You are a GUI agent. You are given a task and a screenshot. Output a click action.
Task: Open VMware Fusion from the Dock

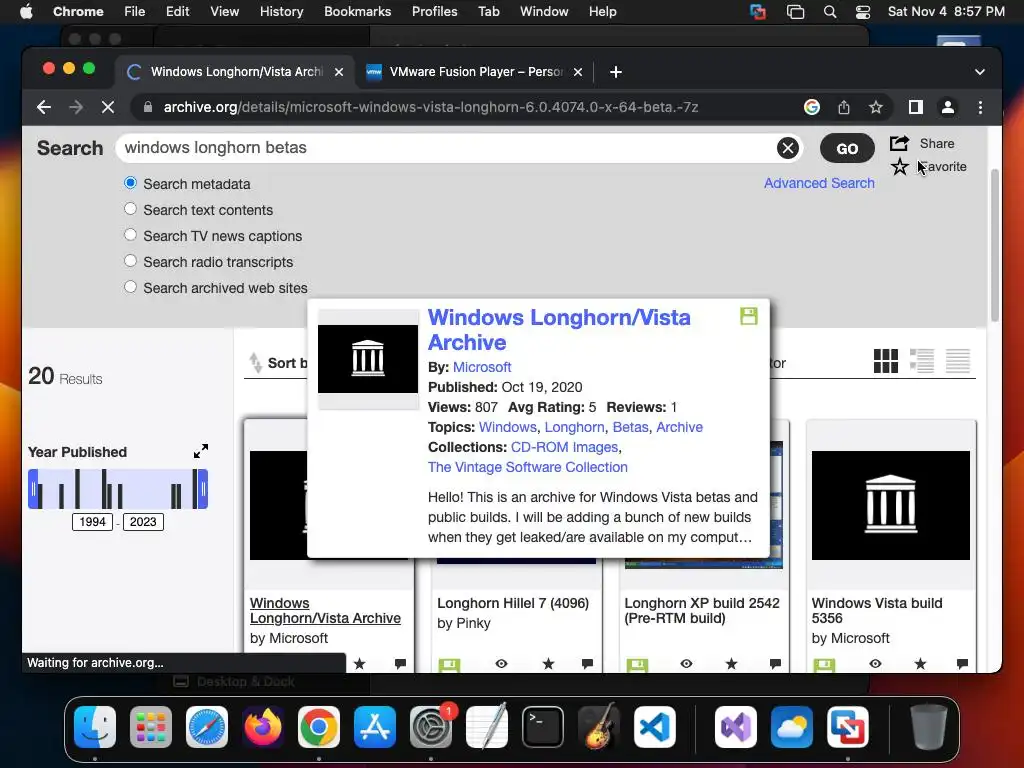click(848, 727)
